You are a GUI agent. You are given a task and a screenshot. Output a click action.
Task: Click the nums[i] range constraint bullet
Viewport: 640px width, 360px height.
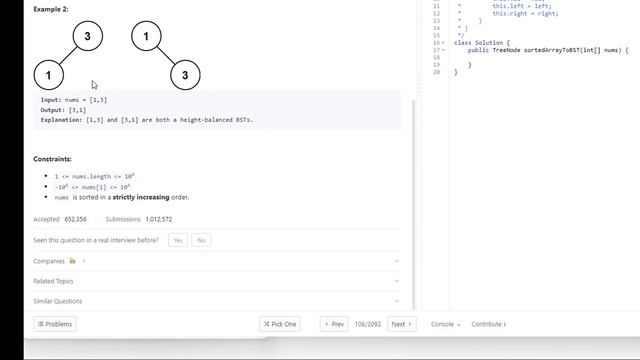(92, 187)
